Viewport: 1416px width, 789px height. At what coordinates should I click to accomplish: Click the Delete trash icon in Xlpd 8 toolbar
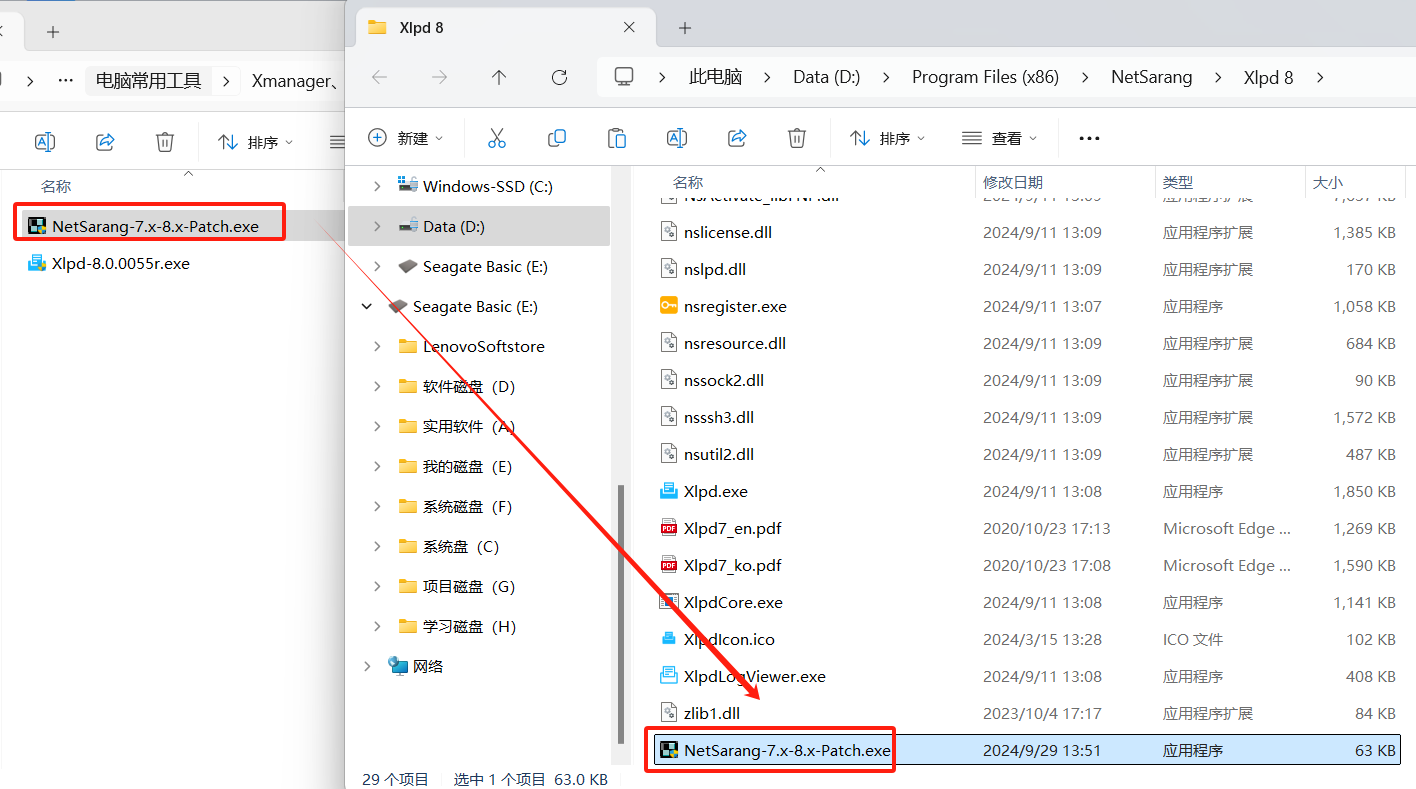797,138
